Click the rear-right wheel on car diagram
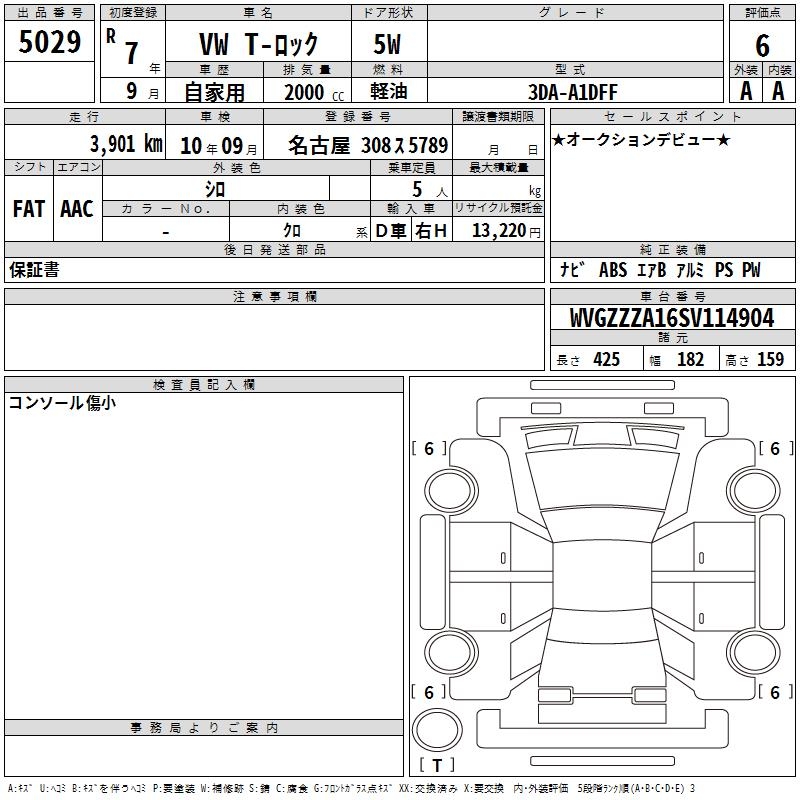 tap(754, 653)
